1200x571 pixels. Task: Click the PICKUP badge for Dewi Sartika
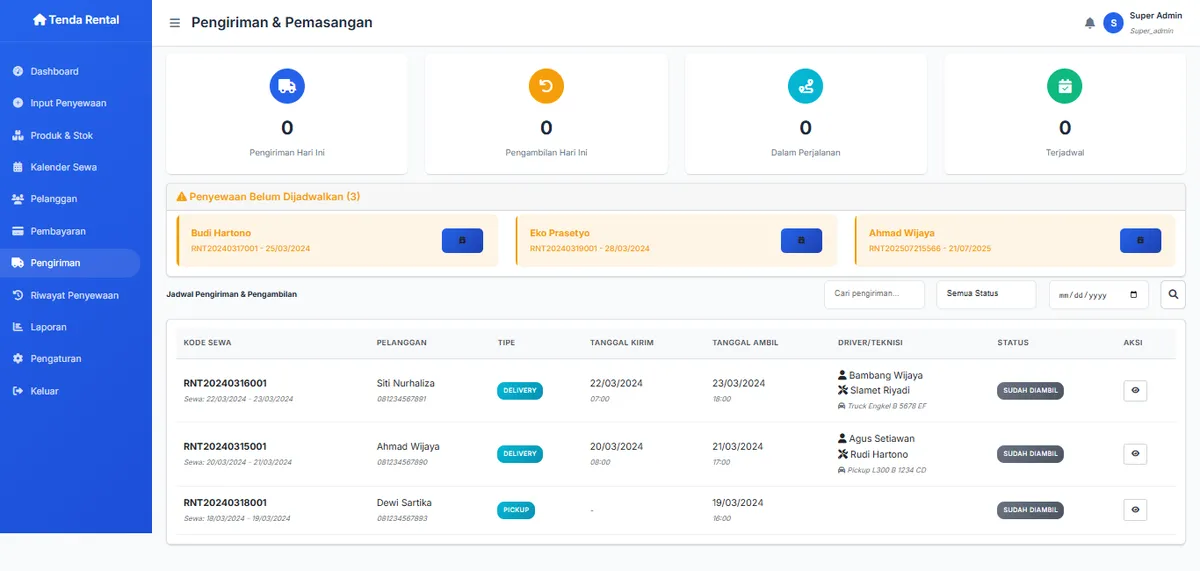[x=516, y=510]
